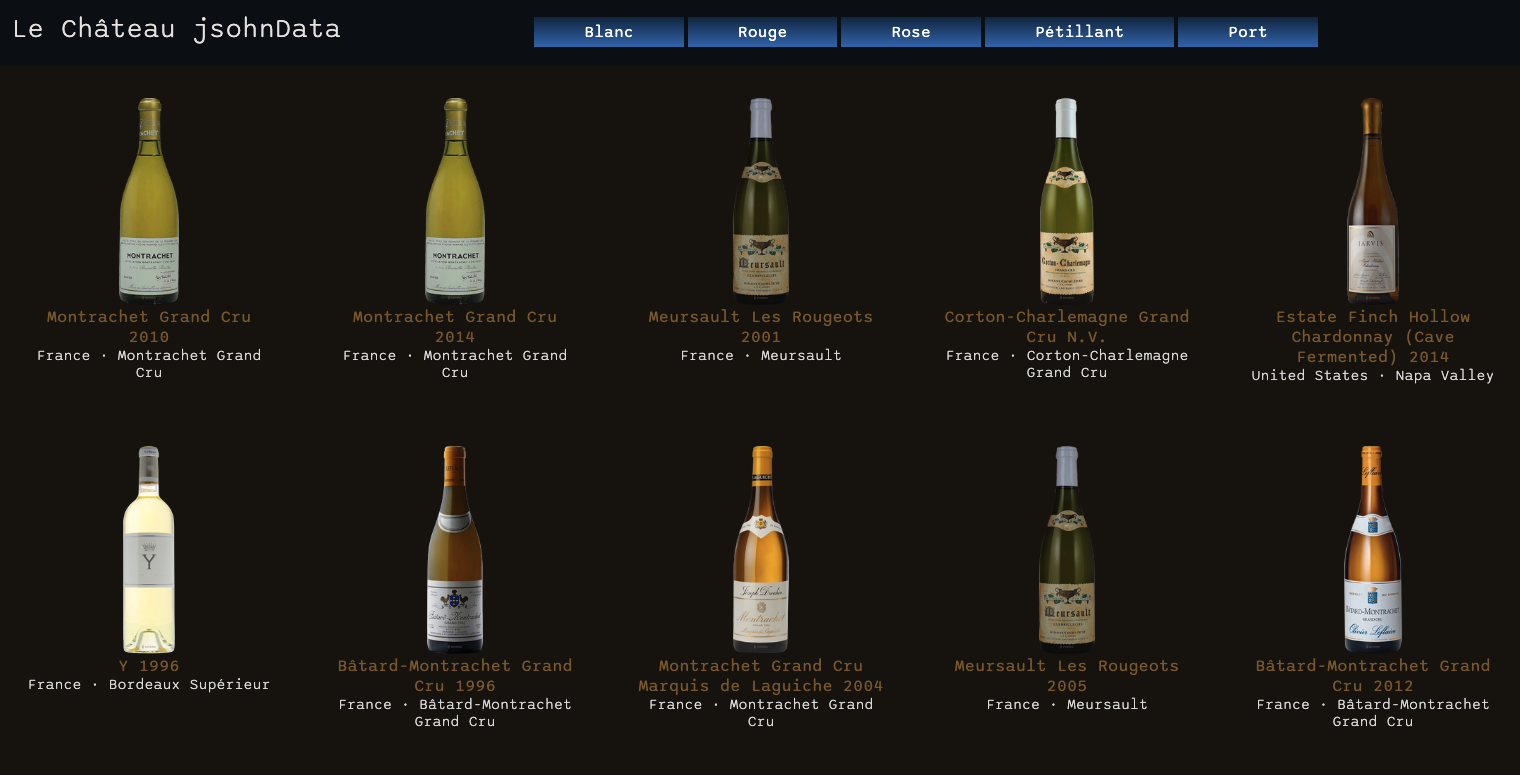
Task: Click 'United States · Napa Valley' origin text
Action: pyautogui.click(x=1372, y=376)
